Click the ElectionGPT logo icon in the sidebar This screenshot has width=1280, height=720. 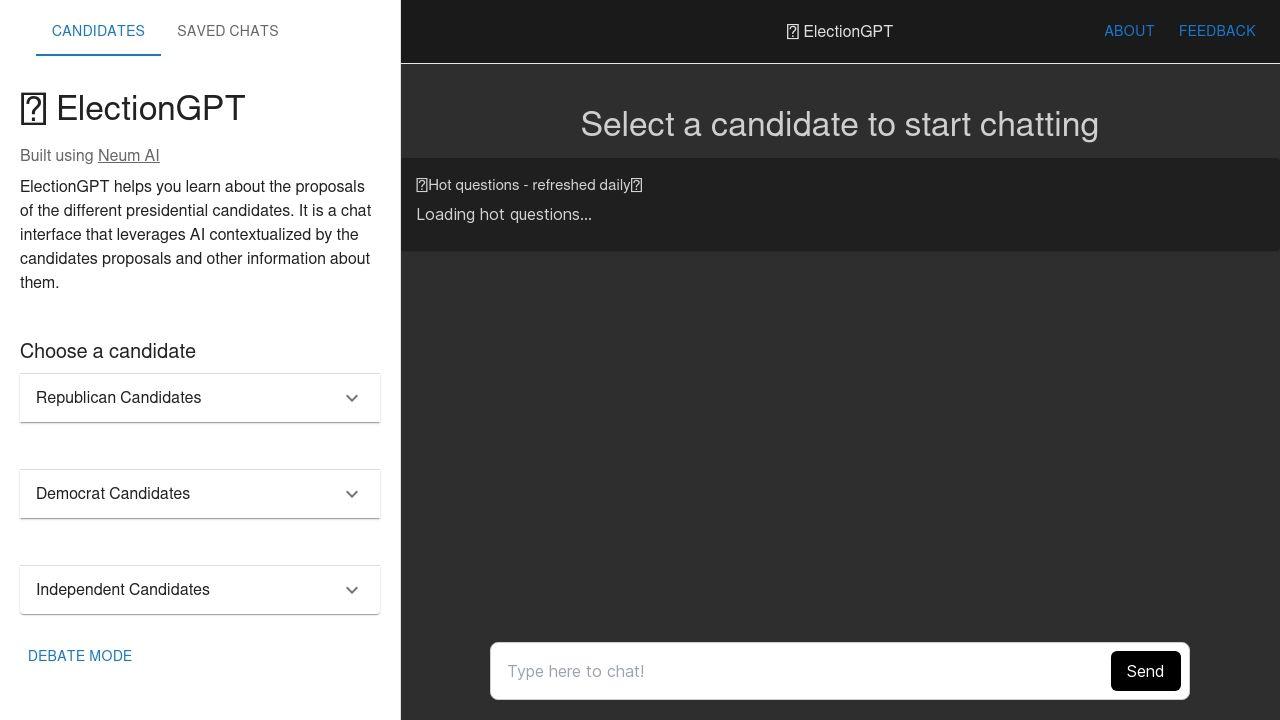(34, 108)
